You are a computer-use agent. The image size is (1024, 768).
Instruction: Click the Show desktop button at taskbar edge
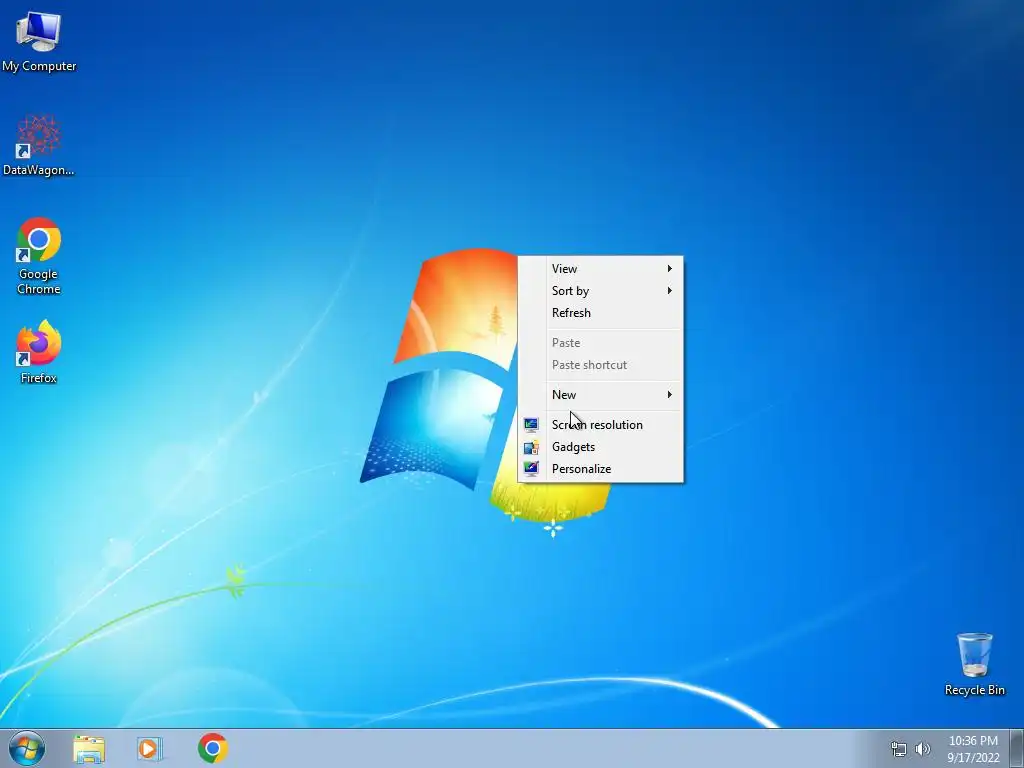[1017, 748]
